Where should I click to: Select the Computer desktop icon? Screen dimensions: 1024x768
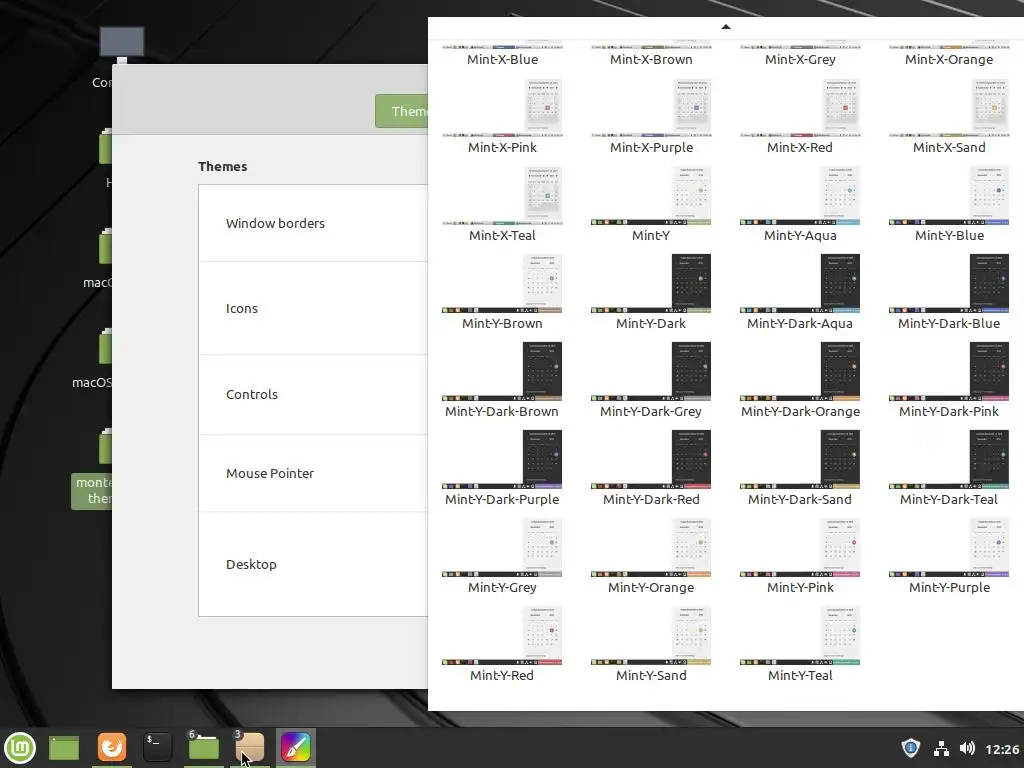121,42
